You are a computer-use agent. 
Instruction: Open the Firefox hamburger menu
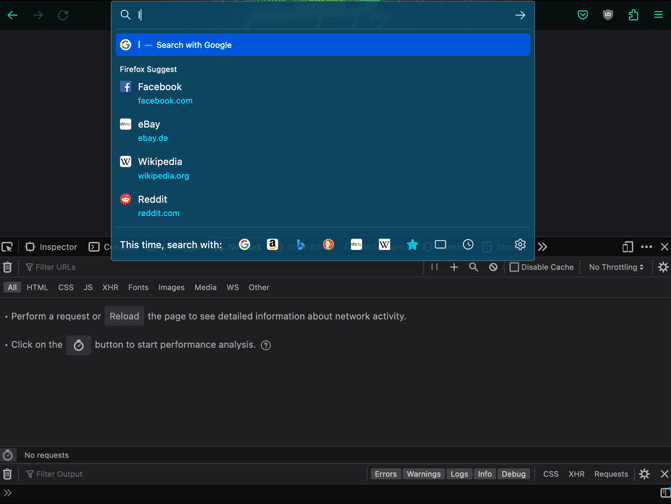tap(658, 15)
